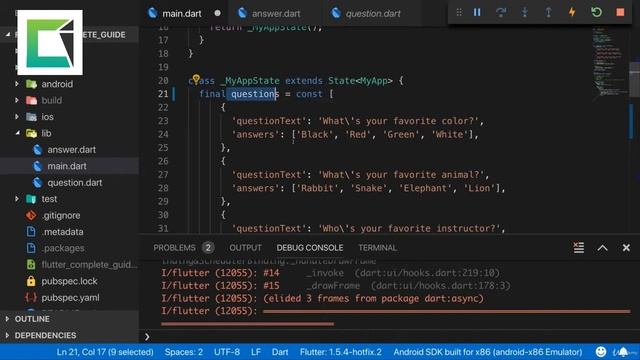Image resolution: width=640 pixels, height=360 pixels.
Task: Change line endings via LF status item
Action: [256, 352]
